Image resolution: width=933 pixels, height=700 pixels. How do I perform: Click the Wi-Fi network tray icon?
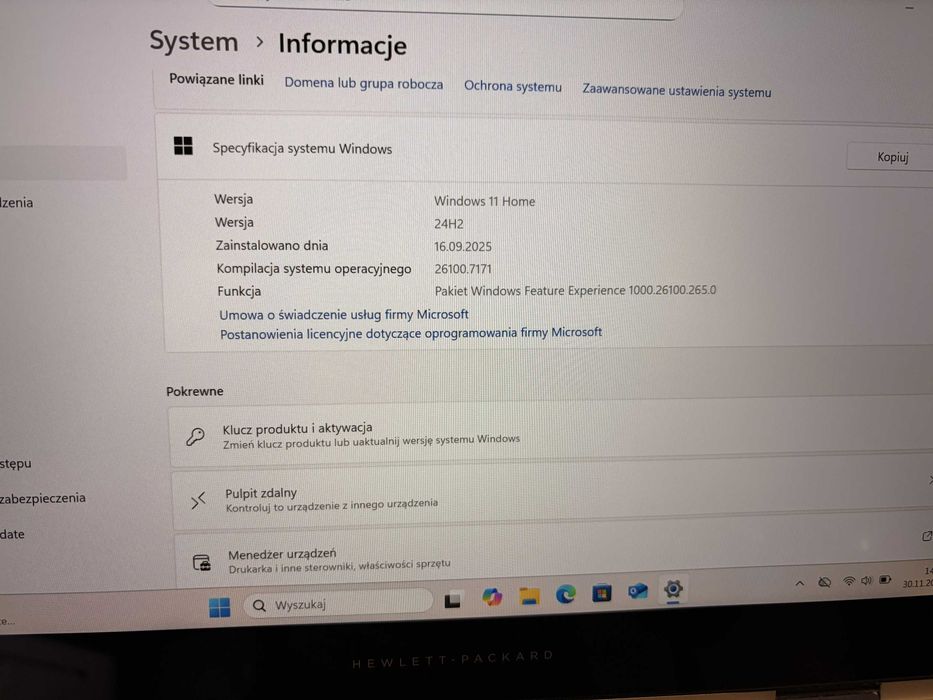(849, 581)
